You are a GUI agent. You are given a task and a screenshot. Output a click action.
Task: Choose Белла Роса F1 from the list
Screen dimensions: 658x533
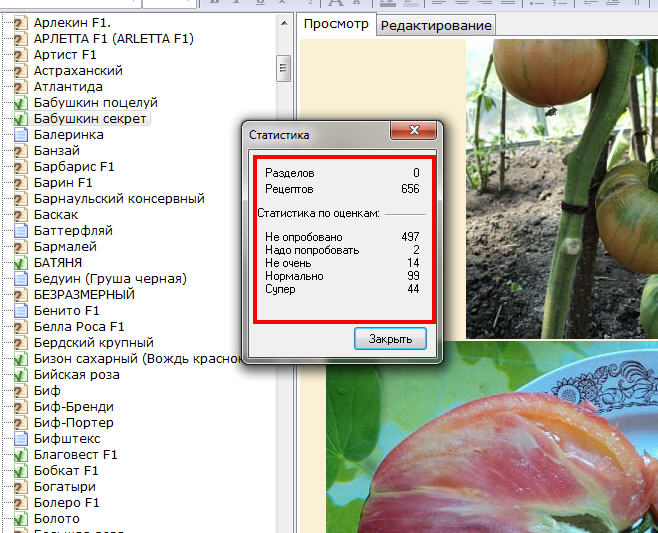tap(79, 327)
